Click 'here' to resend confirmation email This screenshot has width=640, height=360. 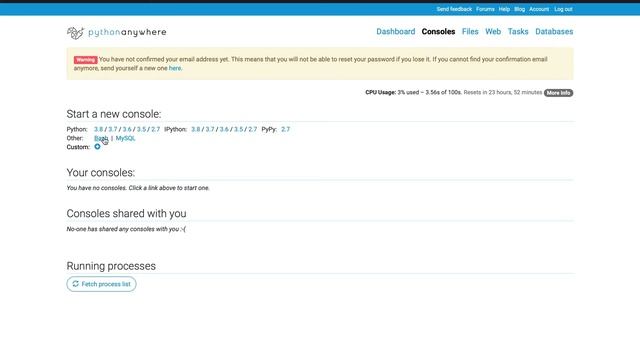tap(175, 68)
